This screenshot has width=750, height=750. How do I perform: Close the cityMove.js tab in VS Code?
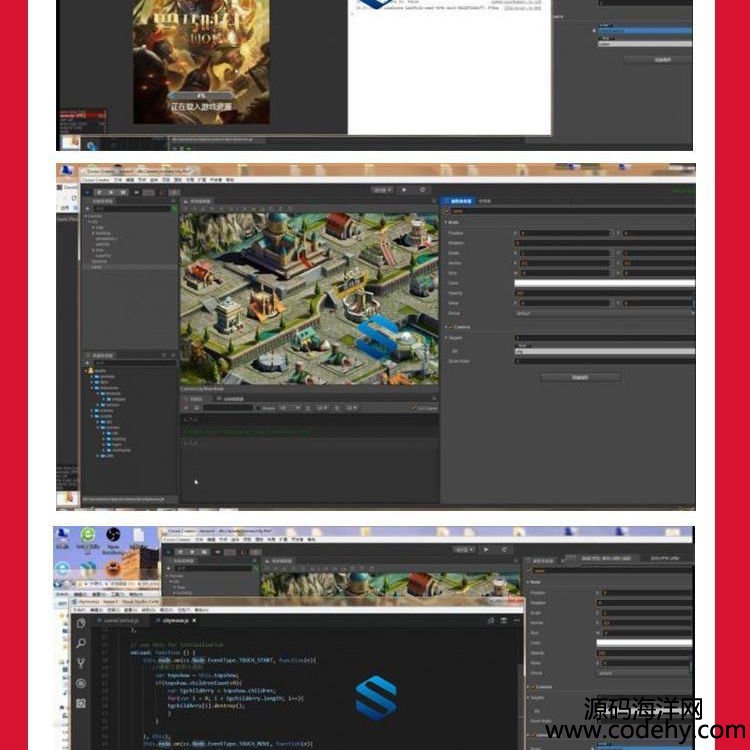194,620
